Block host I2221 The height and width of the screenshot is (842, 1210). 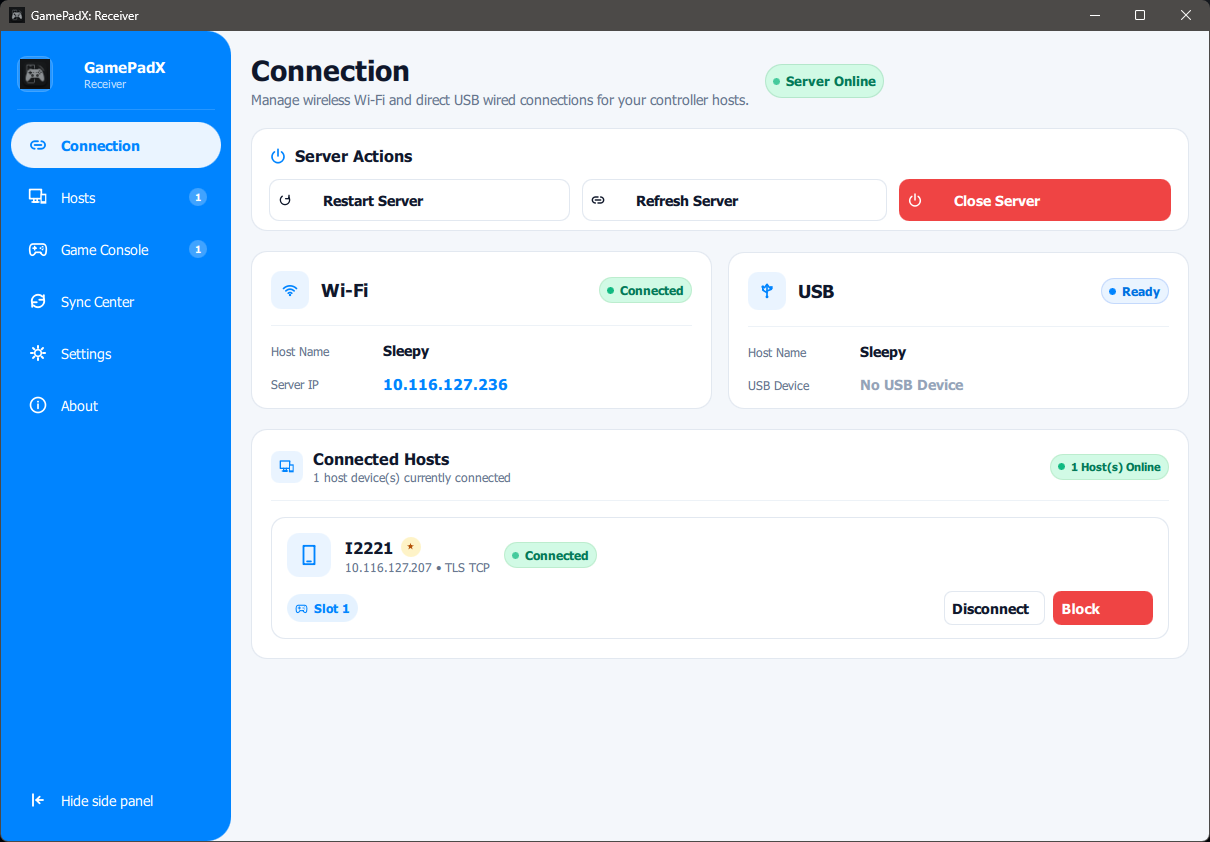[x=1103, y=608]
